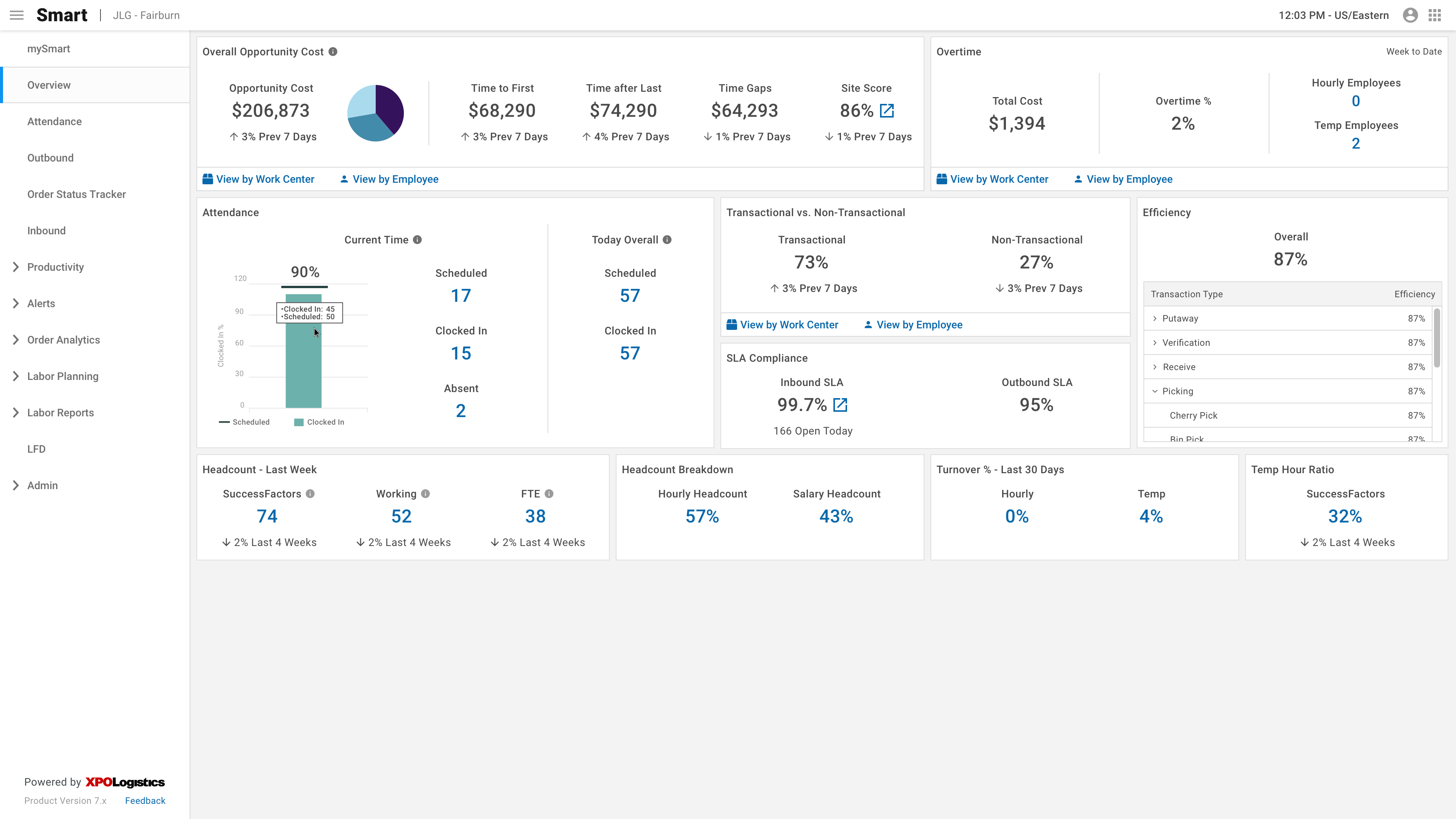Image resolution: width=1456 pixels, height=819 pixels.
Task: Click info icon beside SuccessFactors headcount
Action: pyautogui.click(x=310, y=493)
